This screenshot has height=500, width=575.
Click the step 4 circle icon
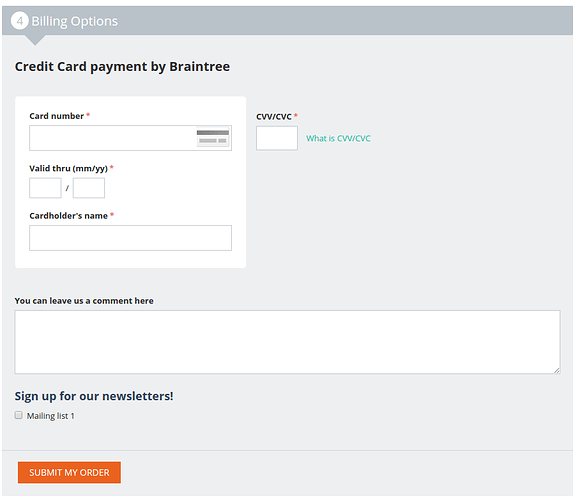20,21
